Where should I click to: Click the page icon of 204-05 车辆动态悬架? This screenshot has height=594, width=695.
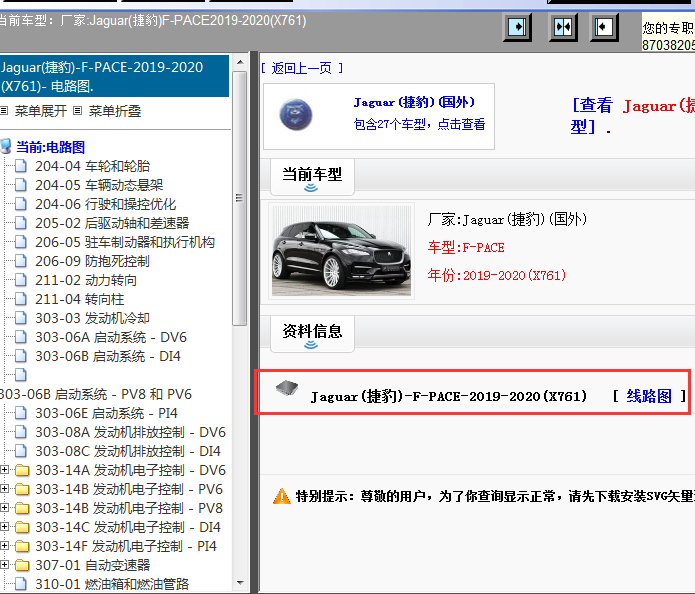(x=20, y=185)
